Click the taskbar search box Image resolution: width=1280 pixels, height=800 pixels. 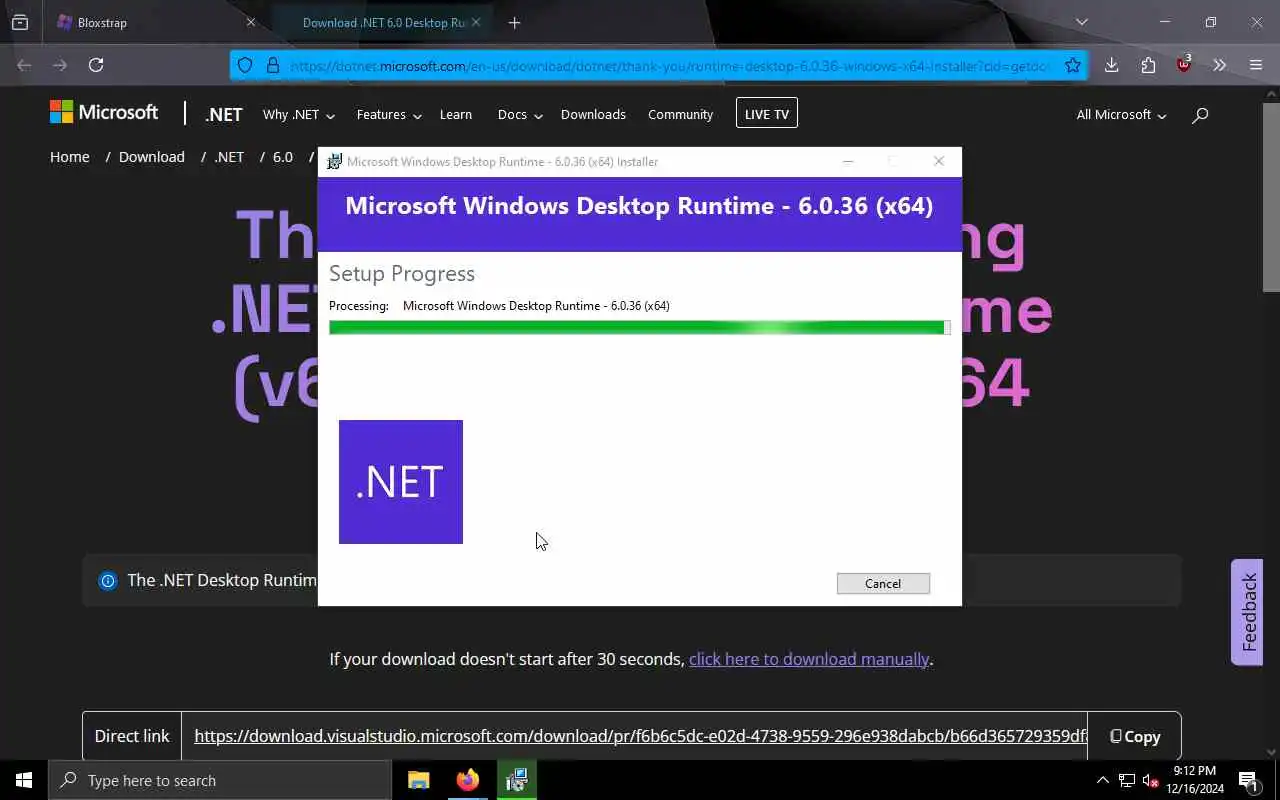[x=220, y=780]
